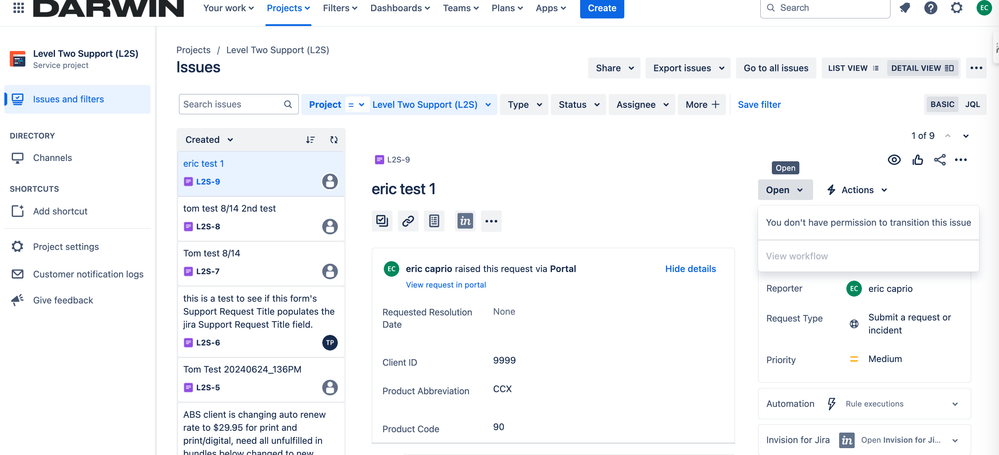Go to next issue with down chevron
999x455 pixels.
(966, 136)
